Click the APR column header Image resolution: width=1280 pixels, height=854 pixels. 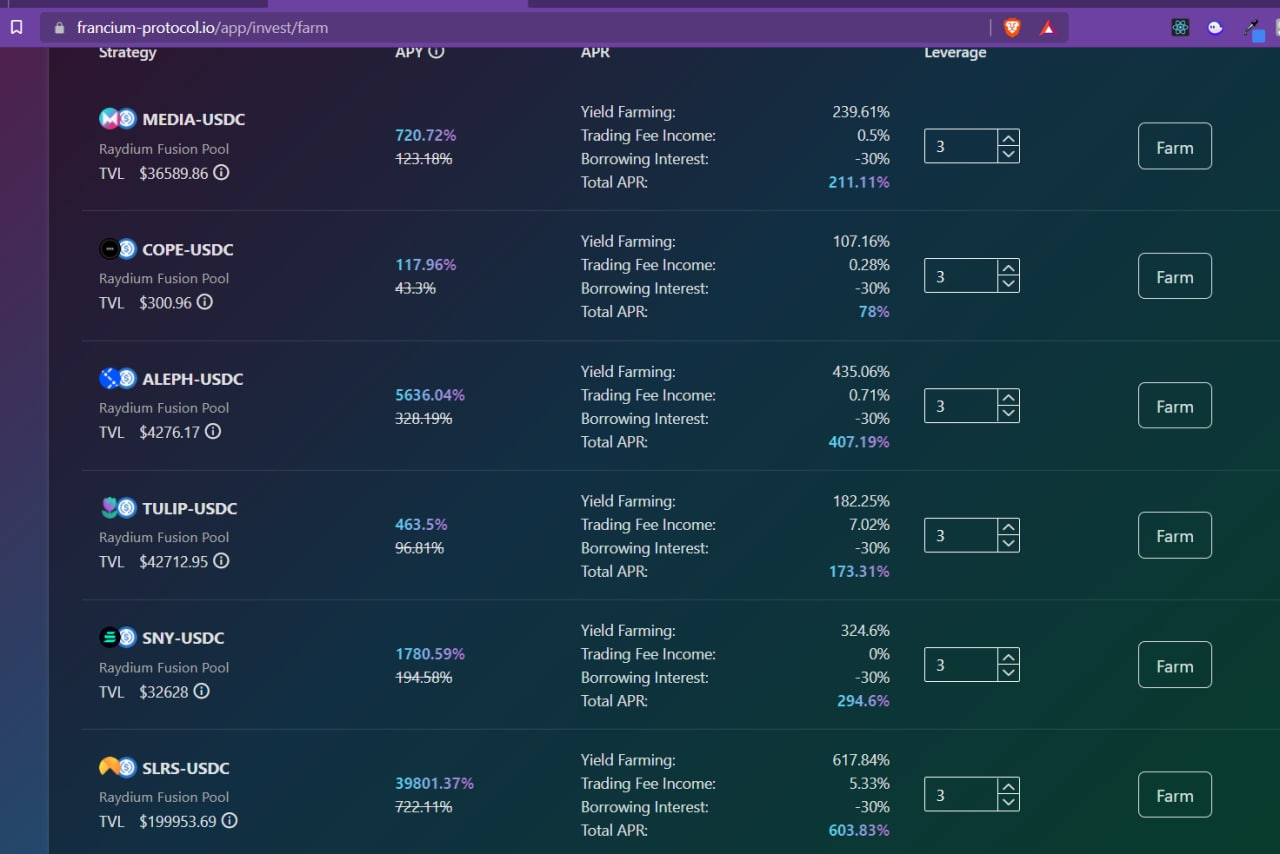point(595,52)
